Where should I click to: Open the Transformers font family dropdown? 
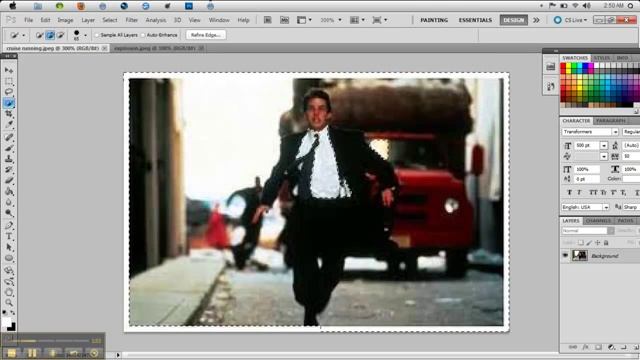click(615, 132)
